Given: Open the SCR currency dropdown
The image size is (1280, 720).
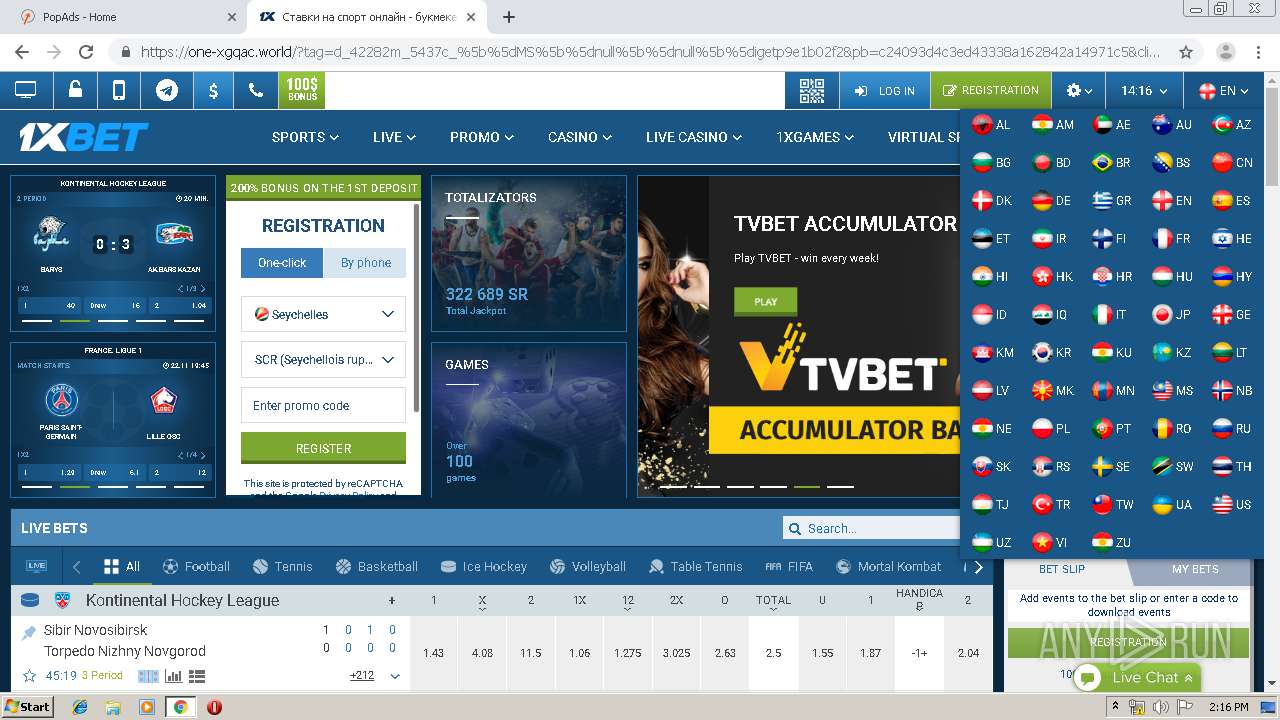Looking at the screenshot, I should pos(323,359).
